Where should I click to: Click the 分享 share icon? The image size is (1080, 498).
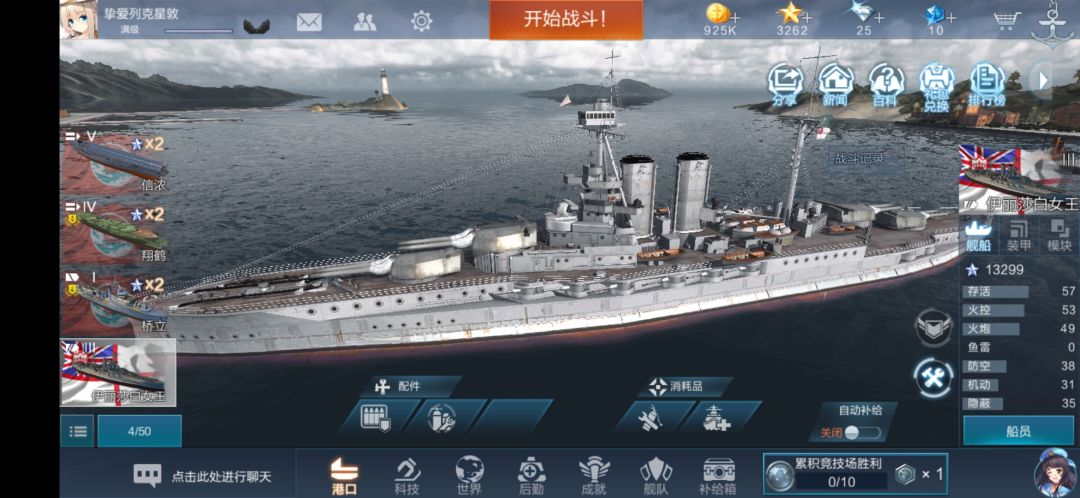click(x=785, y=85)
